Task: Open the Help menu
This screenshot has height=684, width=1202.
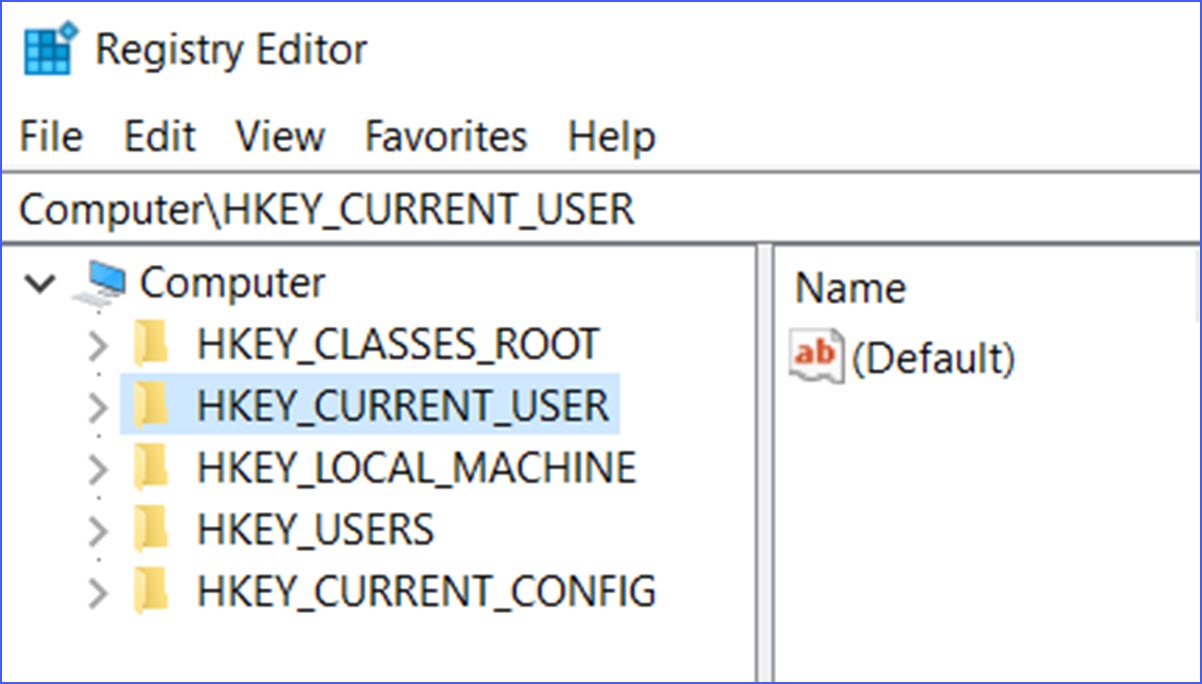Action: click(612, 137)
